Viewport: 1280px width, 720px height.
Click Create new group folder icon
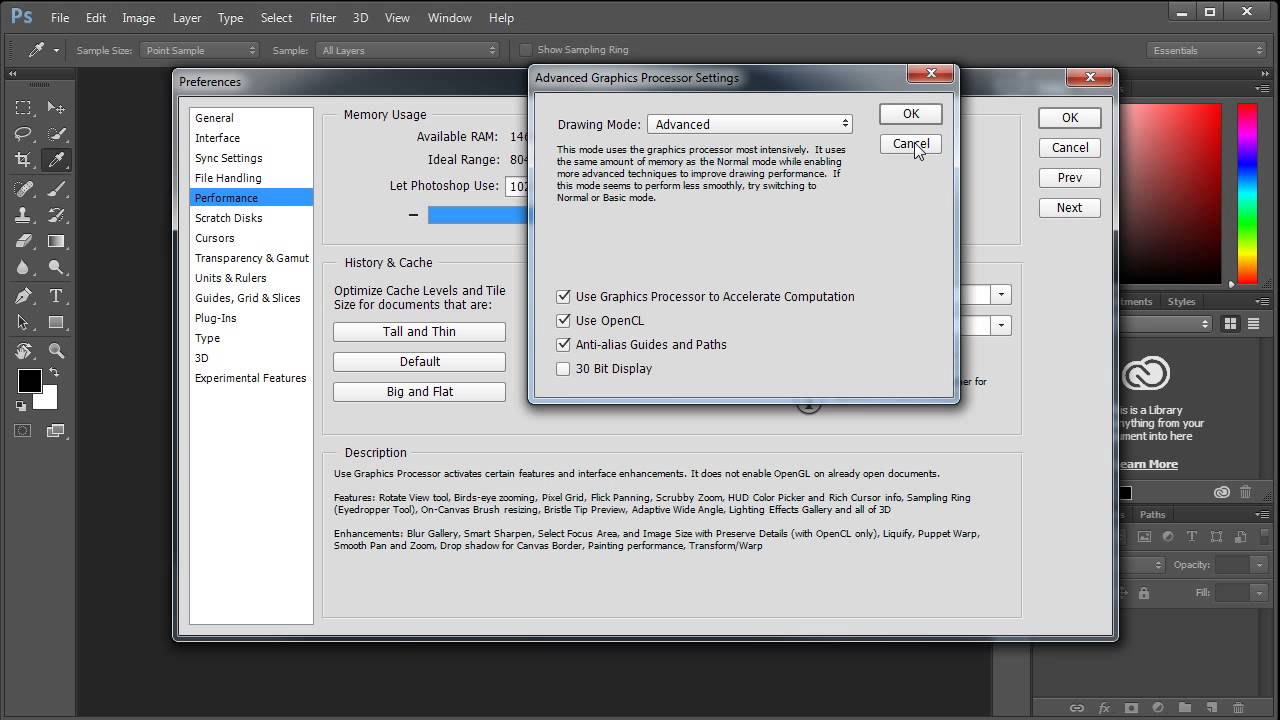[x=1185, y=708]
